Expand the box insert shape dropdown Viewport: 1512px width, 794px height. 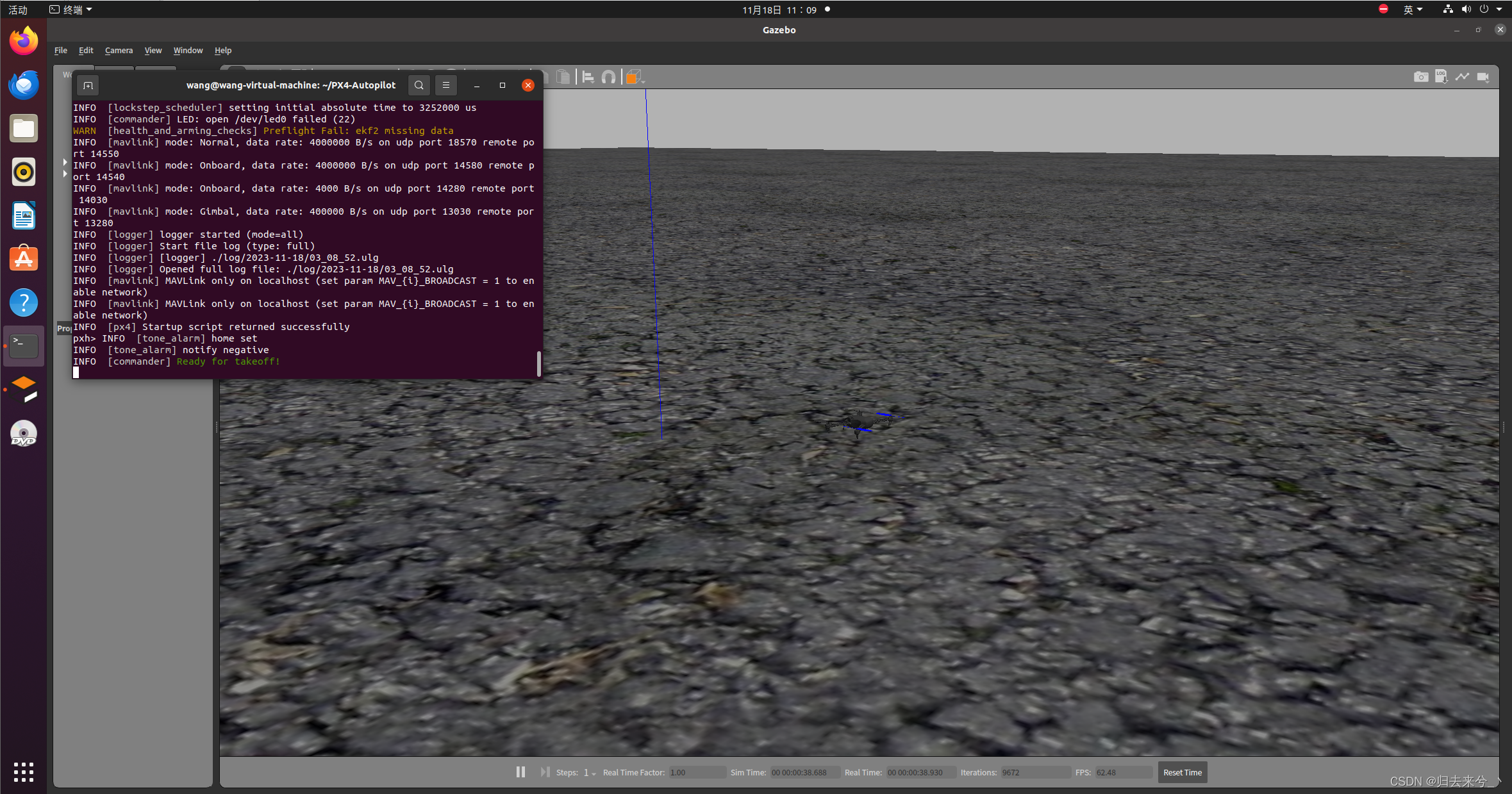(643, 81)
